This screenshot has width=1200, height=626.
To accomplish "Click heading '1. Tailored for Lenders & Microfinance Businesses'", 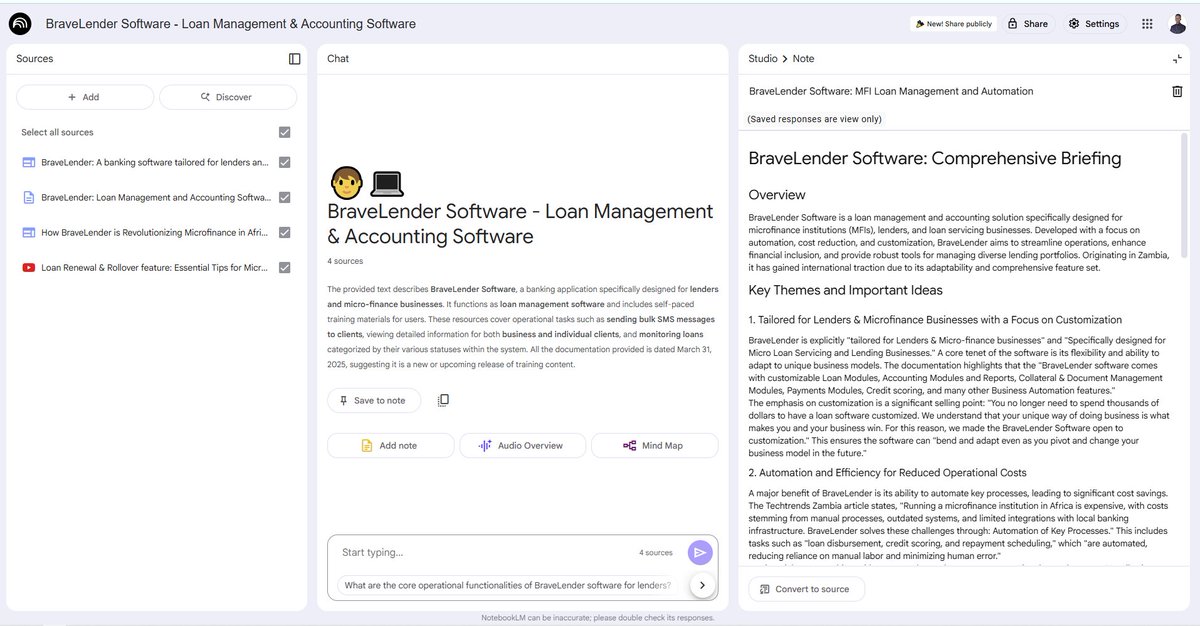I will click(935, 320).
